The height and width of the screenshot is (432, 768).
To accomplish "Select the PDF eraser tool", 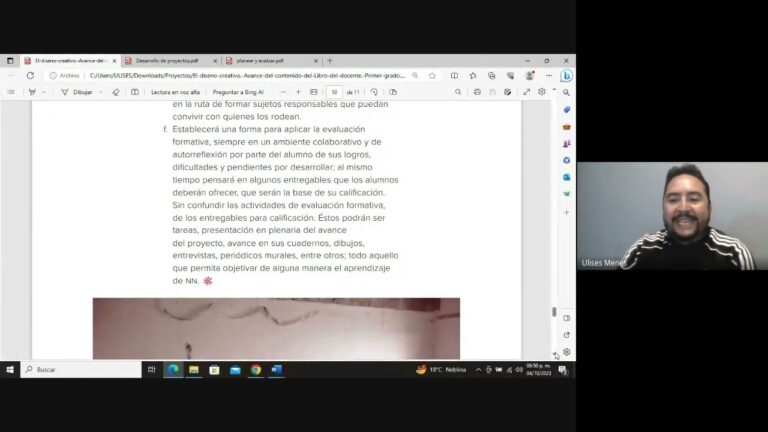I will 116,92.
